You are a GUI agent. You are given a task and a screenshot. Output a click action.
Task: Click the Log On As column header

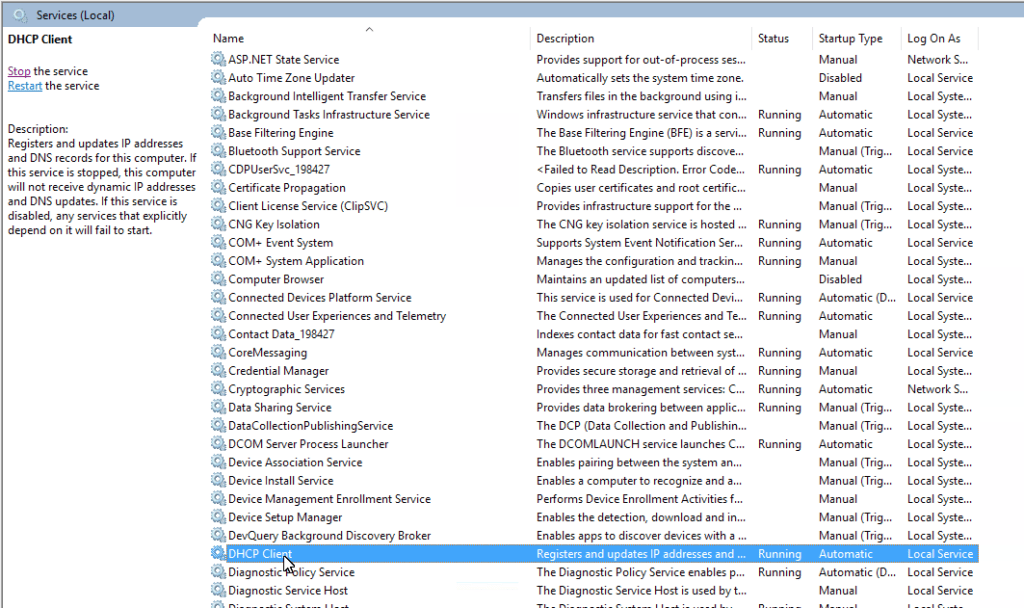[936, 38]
